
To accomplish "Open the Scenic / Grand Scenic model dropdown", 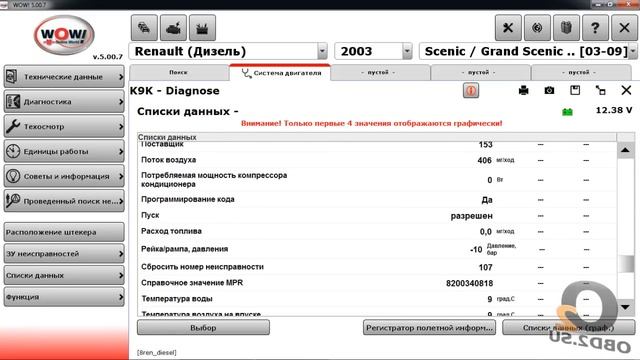I will (633, 51).
